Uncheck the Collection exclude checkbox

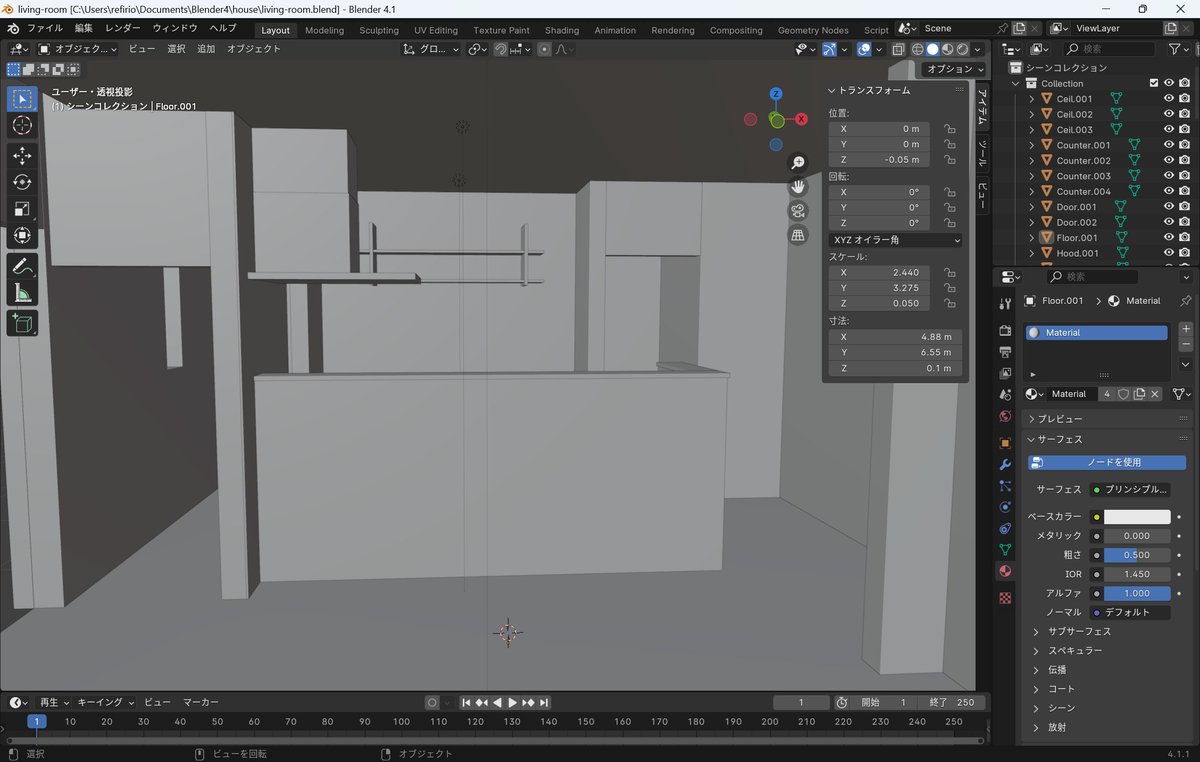(1153, 83)
